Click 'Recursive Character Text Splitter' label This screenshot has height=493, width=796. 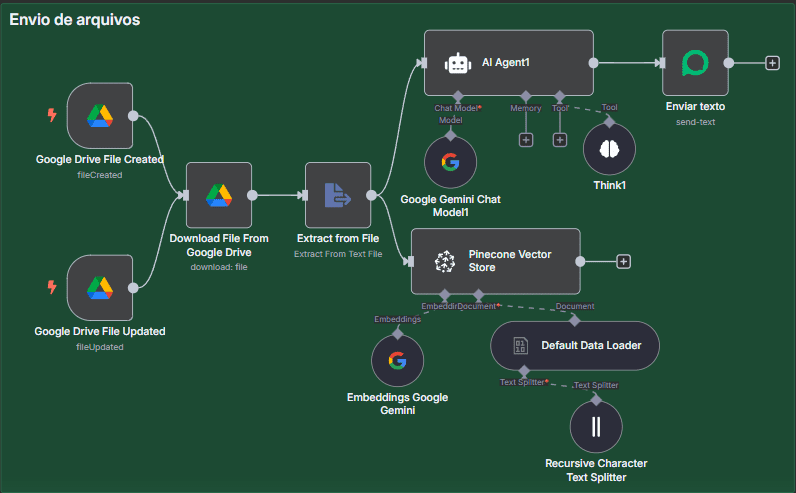coord(596,470)
